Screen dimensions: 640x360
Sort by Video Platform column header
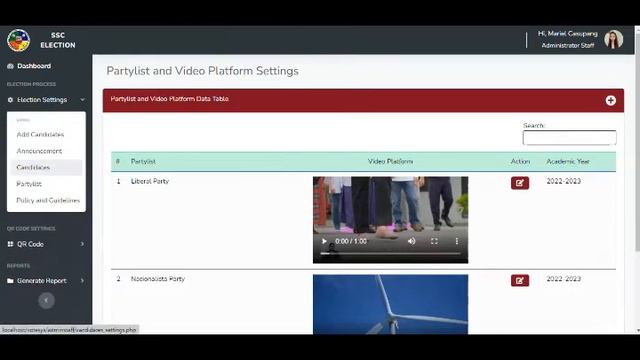point(390,162)
